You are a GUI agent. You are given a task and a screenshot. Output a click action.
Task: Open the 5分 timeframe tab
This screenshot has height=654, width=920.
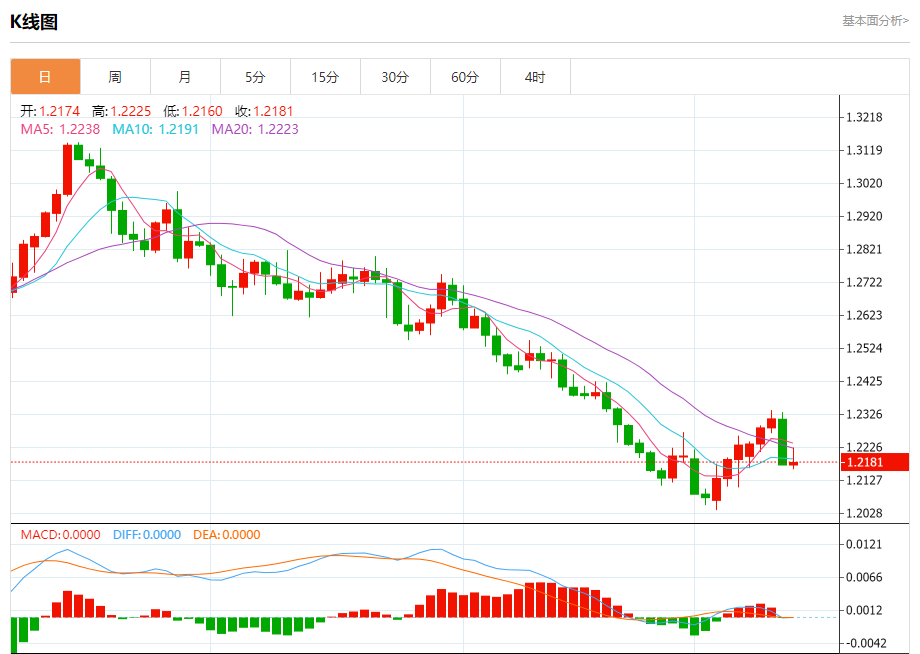(255, 77)
